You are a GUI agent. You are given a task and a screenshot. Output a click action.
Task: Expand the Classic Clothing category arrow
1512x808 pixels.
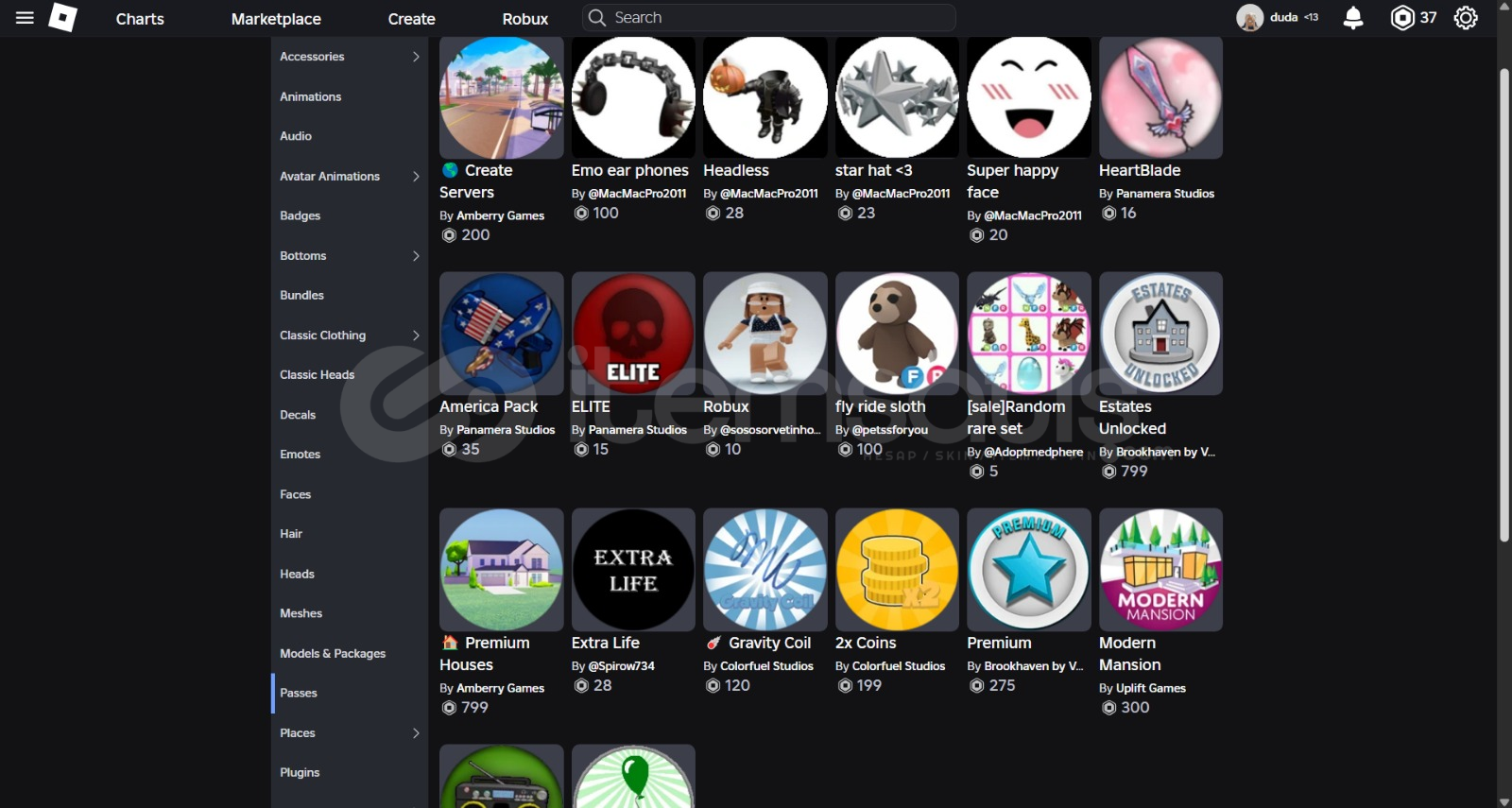[416, 335]
